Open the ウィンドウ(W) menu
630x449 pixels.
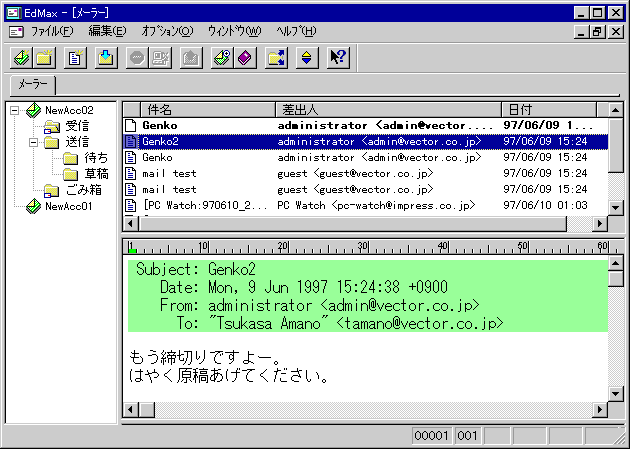tap(234, 31)
